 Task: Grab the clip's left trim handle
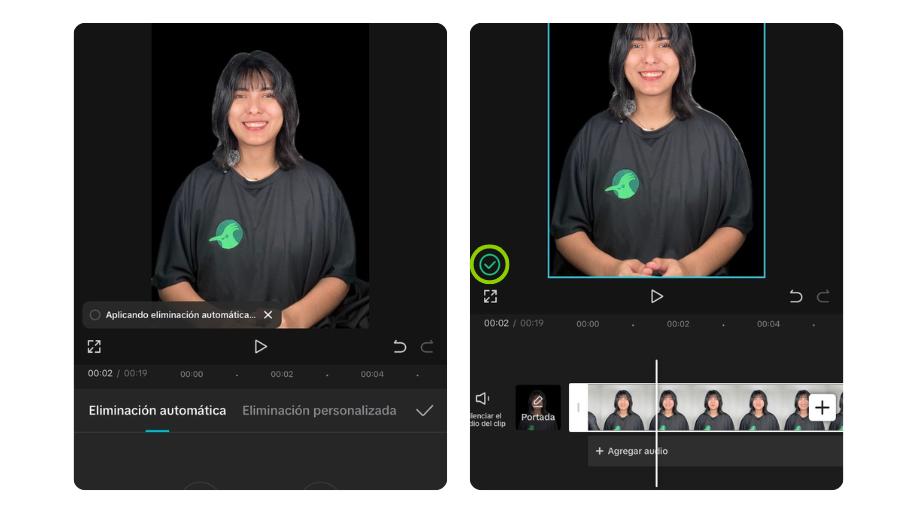[578, 407]
